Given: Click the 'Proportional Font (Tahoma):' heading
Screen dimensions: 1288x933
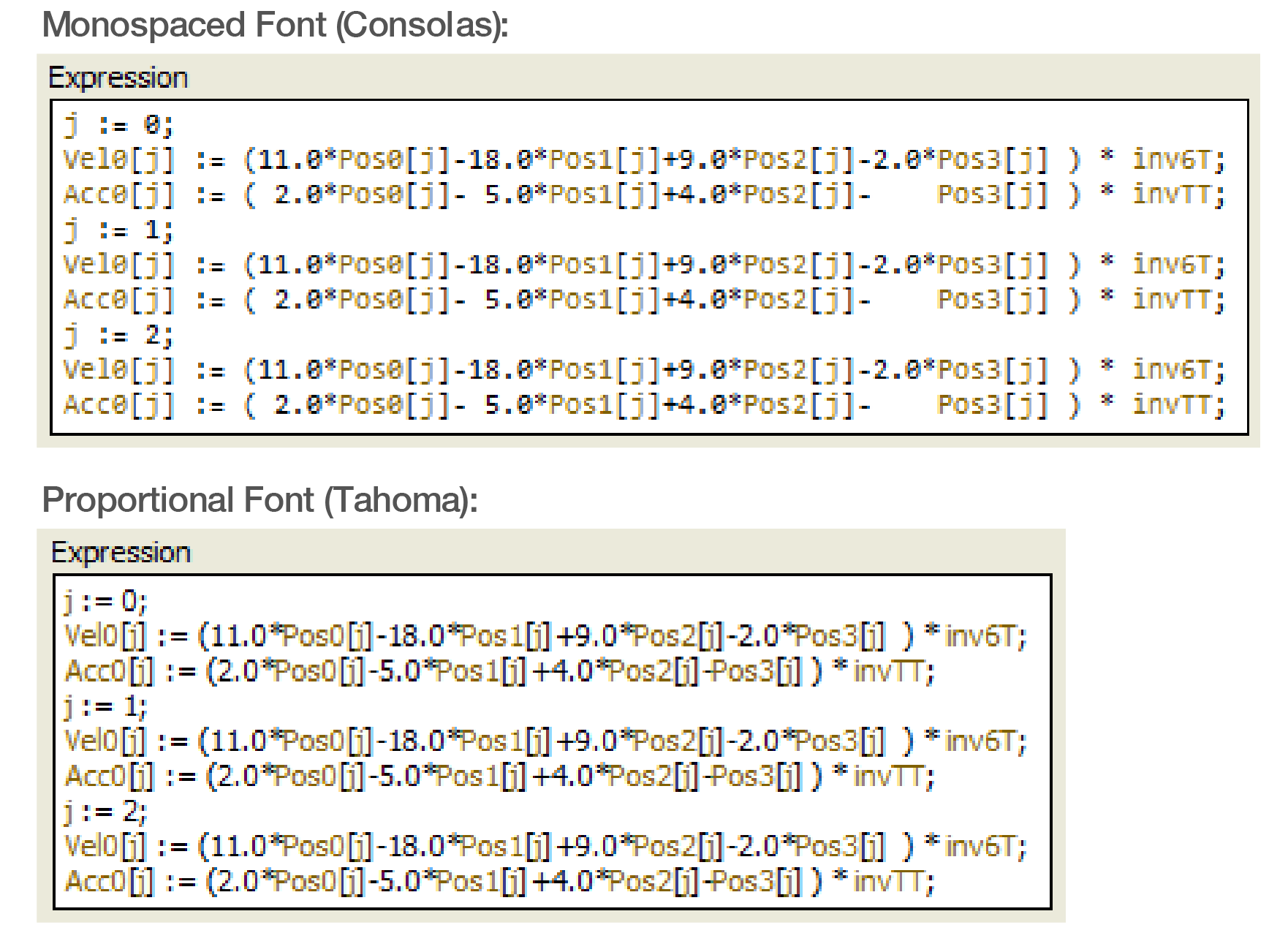Looking at the screenshot, I should point(260,500).
